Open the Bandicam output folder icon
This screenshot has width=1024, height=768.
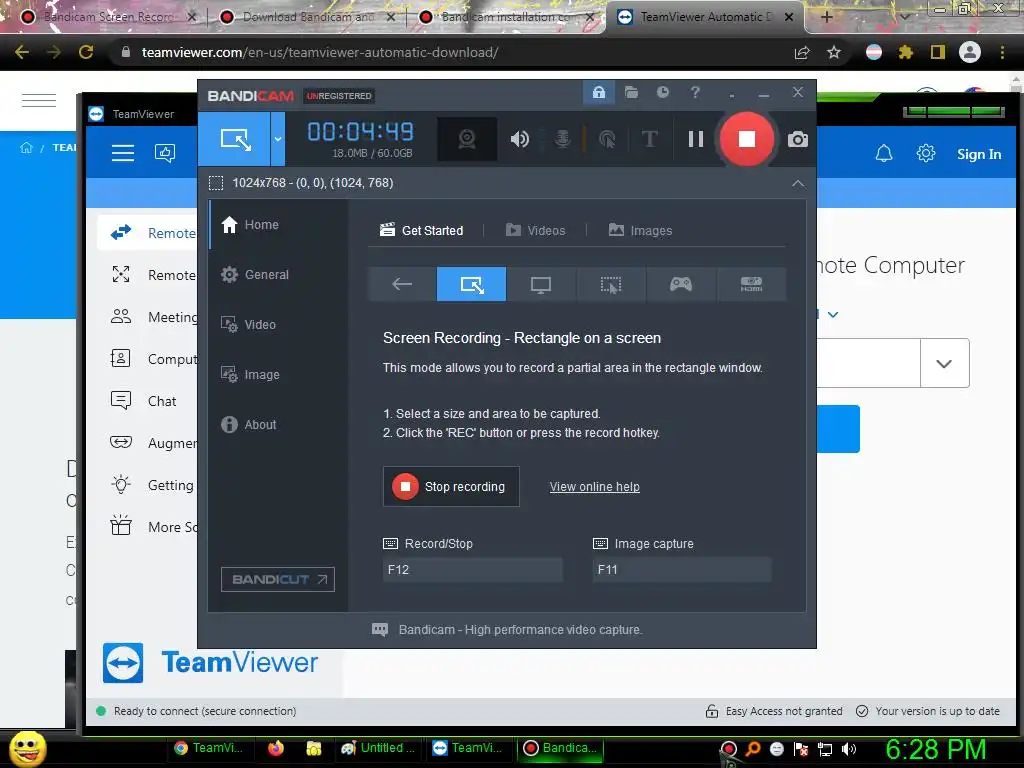(631, 93)
